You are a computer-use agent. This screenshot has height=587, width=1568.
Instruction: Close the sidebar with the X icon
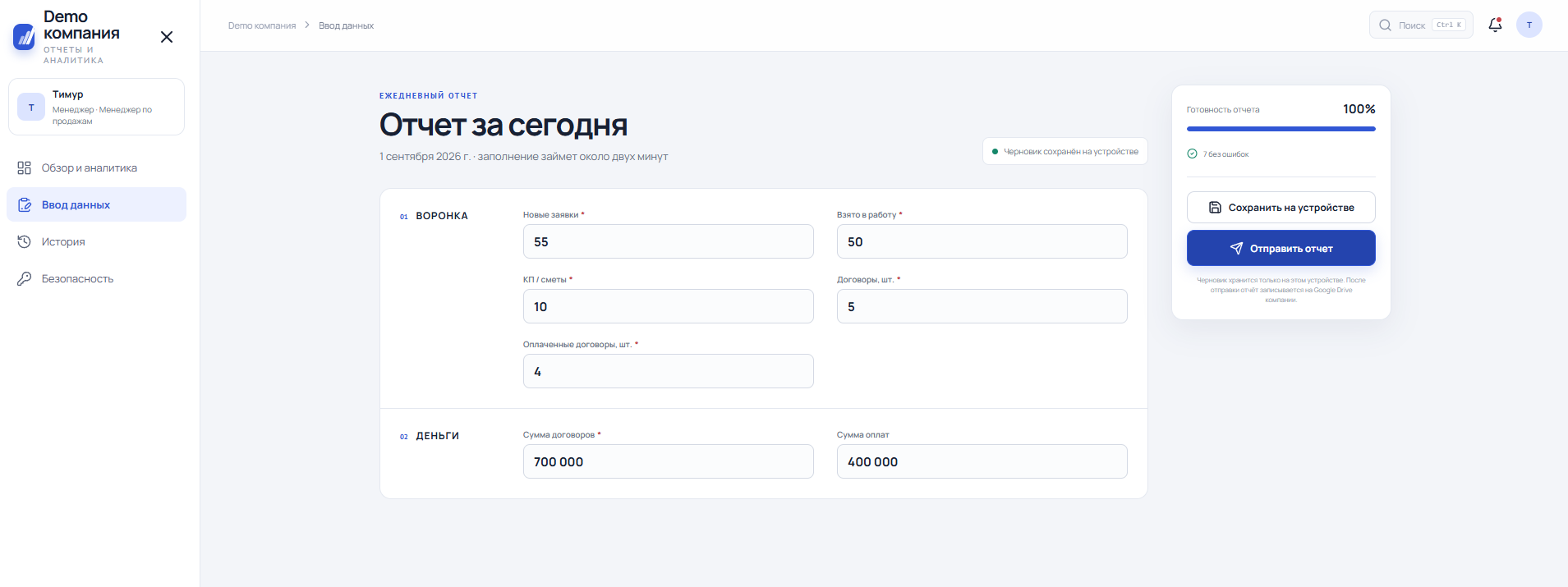[167, 37]
